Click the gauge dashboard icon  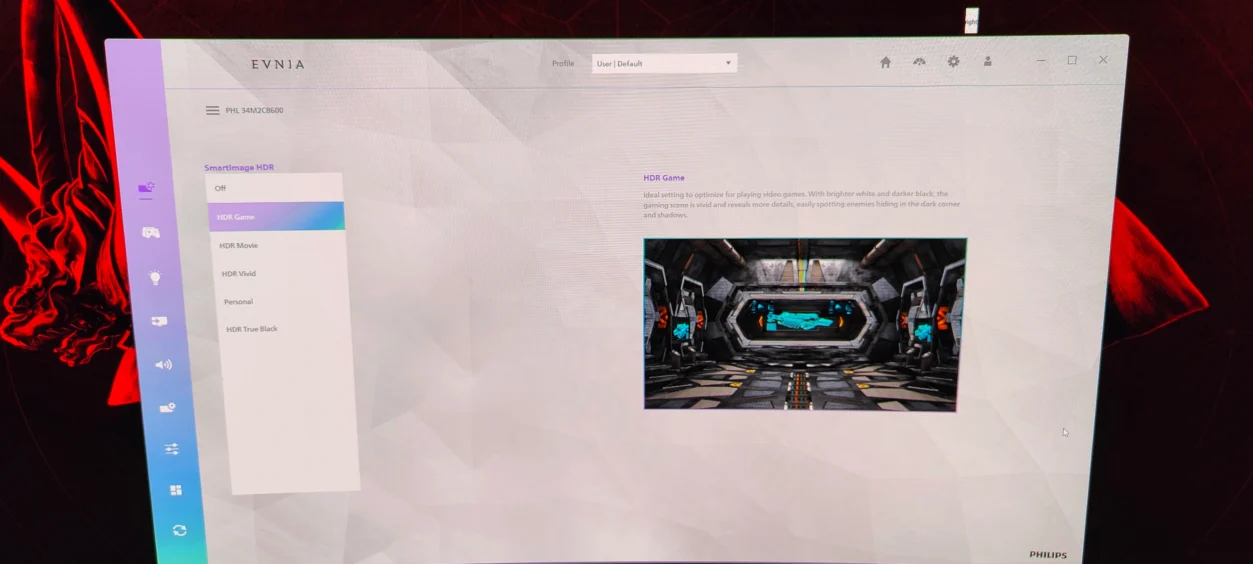coord(919,62)
